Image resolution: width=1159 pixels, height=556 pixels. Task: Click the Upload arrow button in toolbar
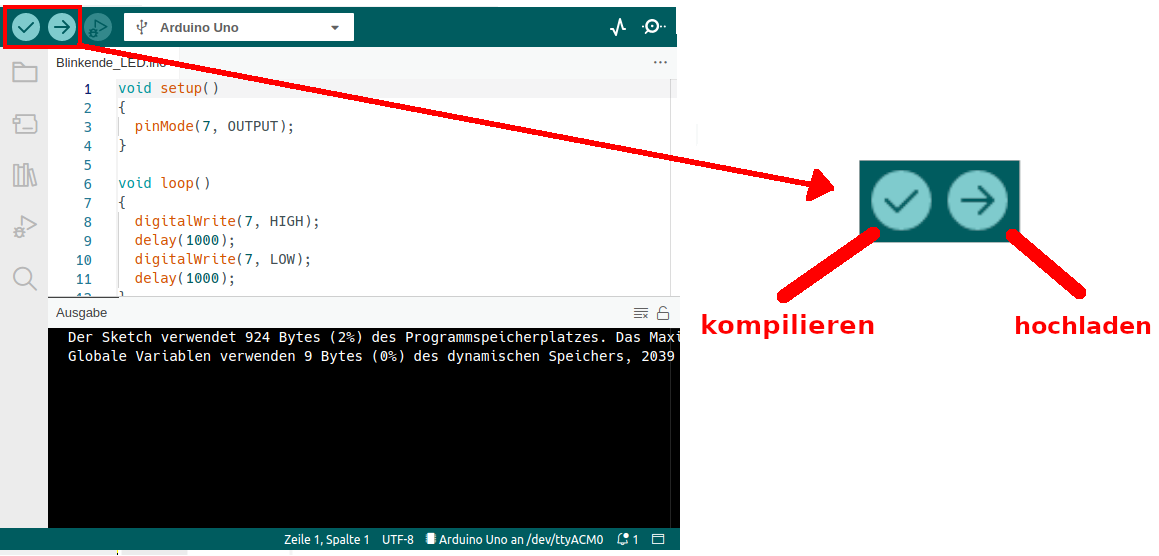pyautogui.click(x=62, y=27)
